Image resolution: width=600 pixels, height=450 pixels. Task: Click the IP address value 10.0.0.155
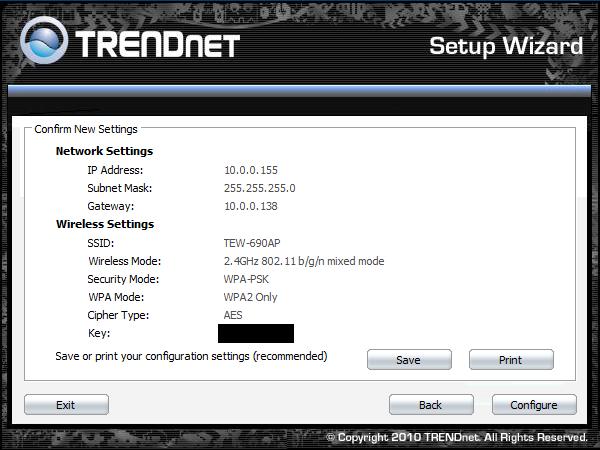(251, 170)
